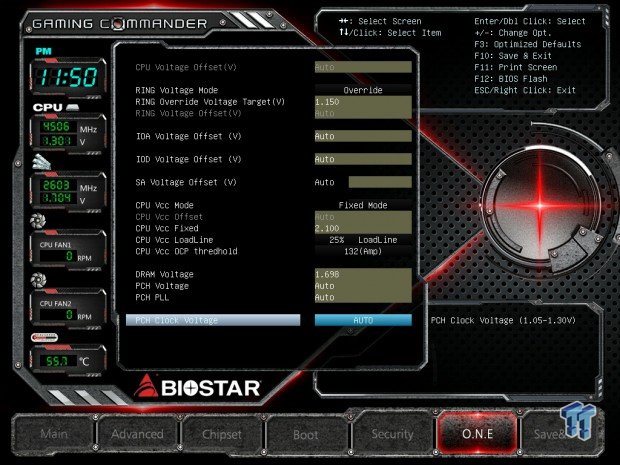Edit RING Override Voltage Target 1.150 field

tap(363, 102)
